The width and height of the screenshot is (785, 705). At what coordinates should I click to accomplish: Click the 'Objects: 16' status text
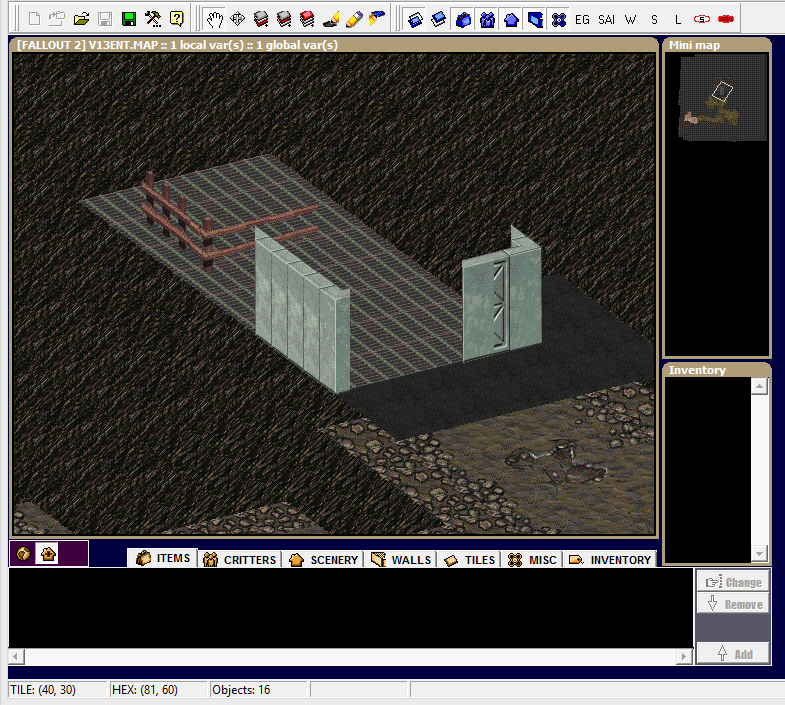point(241,689)
